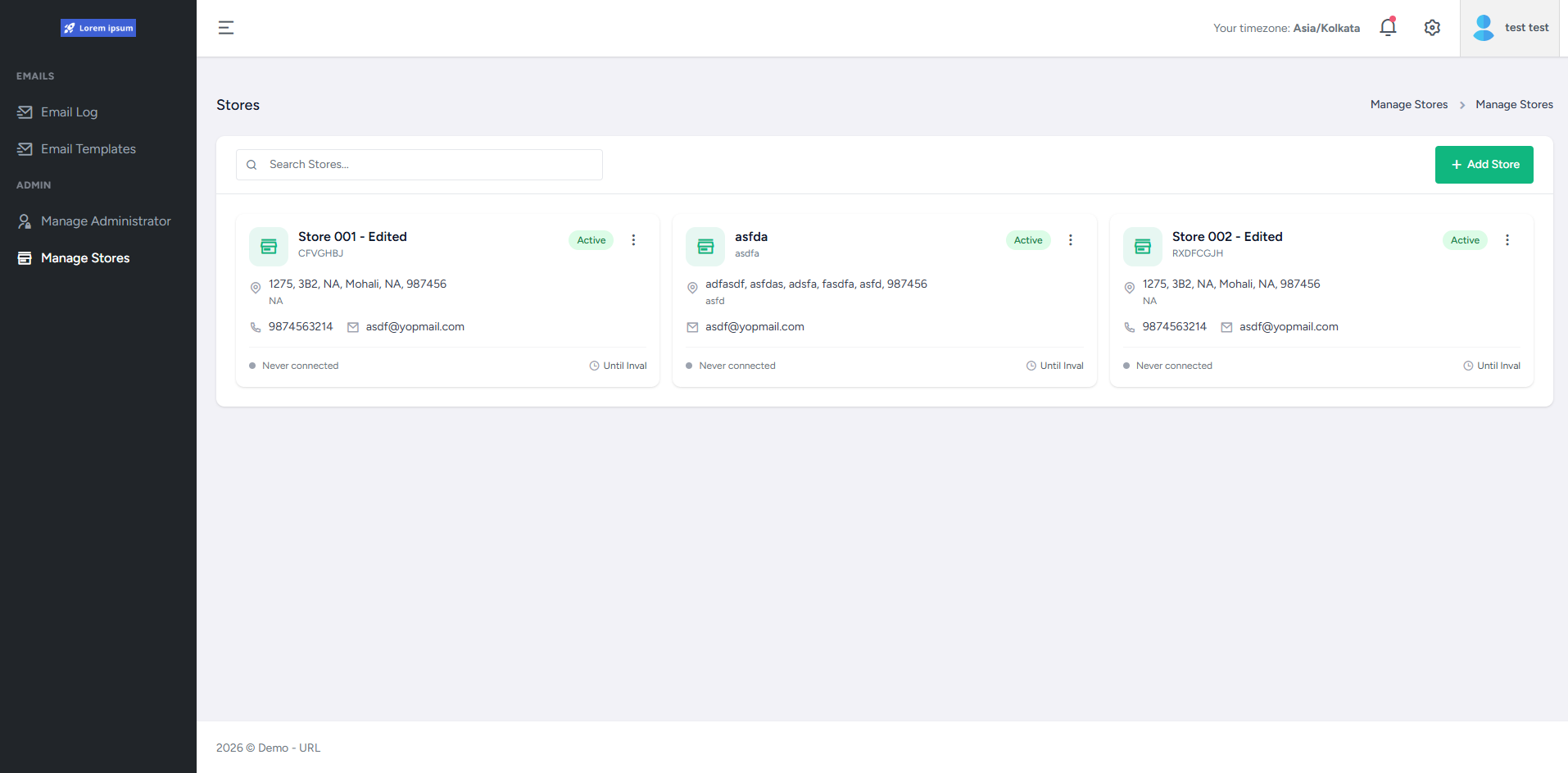Expand kebab menu for Store 002 - Edited

[1507, 240]
